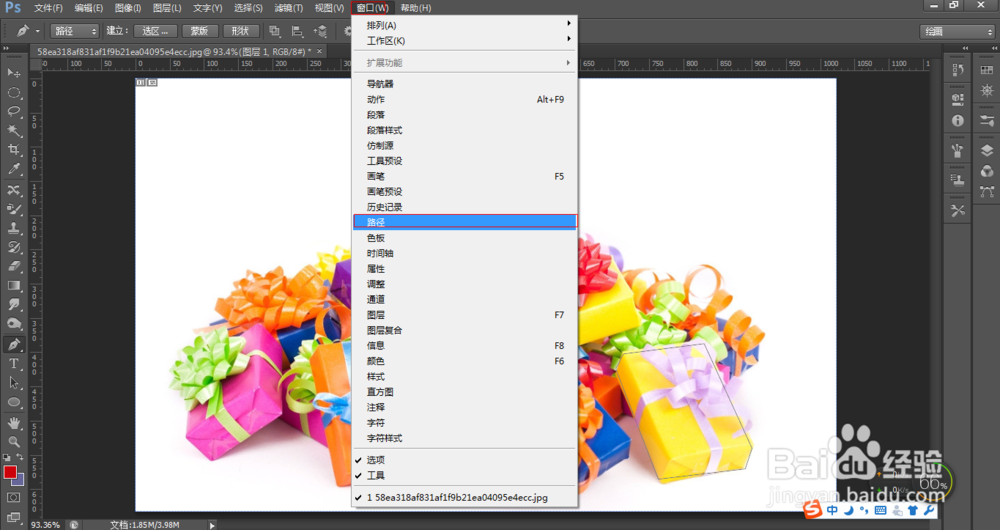Open the Channels panel icon

987,171
